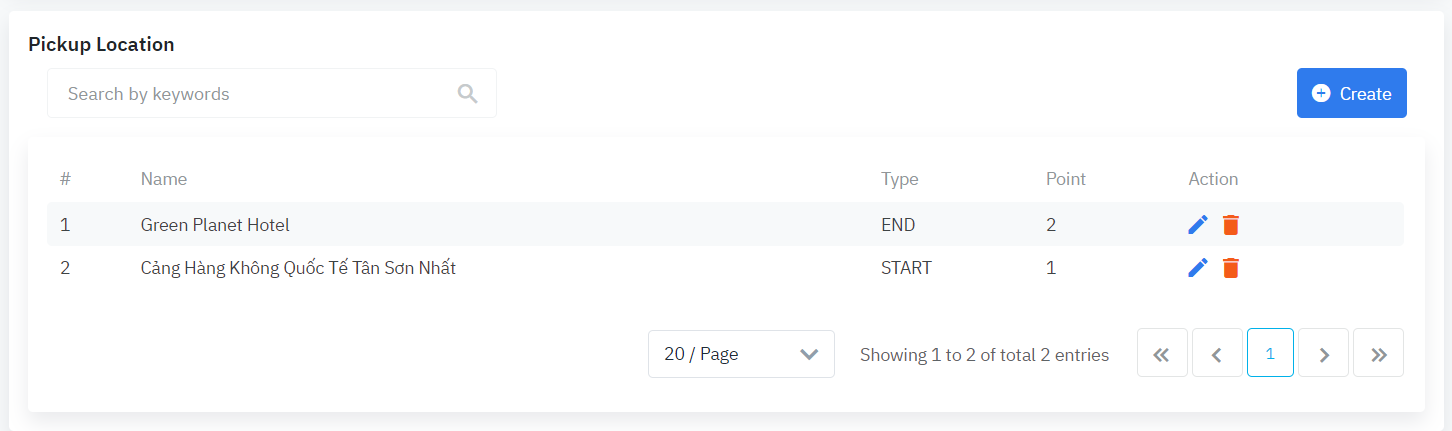Select the Cảng Hàng Không Quốc Tế row name

(x=298, y=268)
